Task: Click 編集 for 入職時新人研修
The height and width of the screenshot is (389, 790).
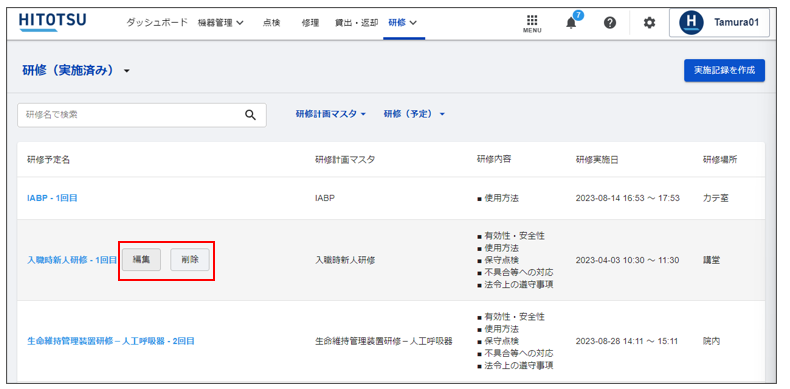Action: click(x=141, y=260)
